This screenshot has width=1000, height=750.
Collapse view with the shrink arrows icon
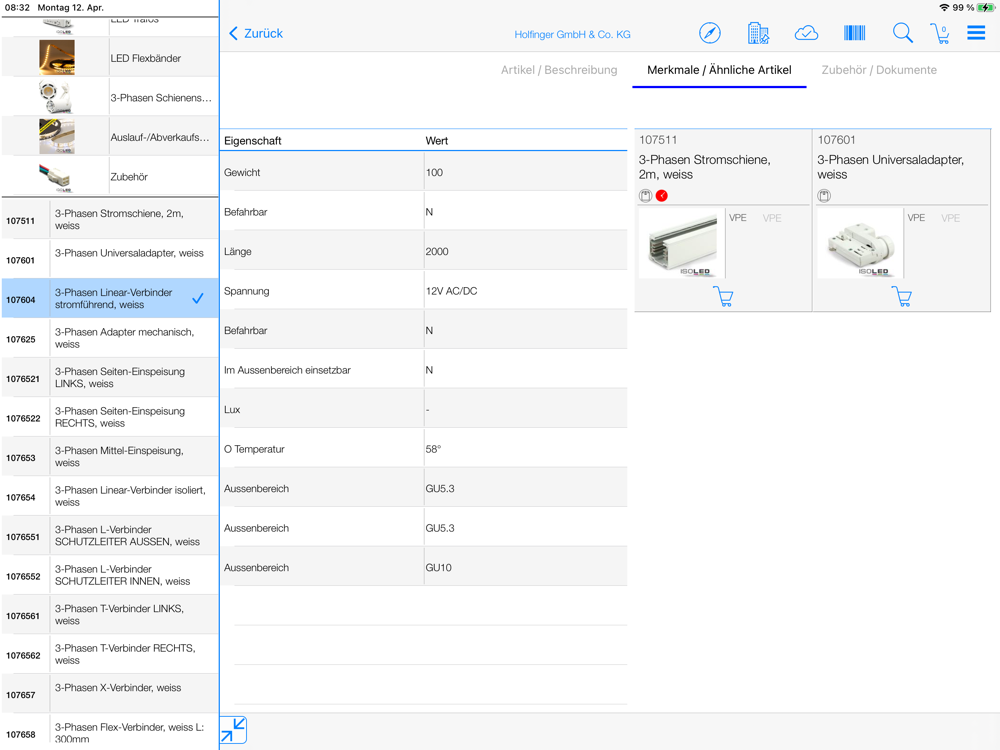click(233, 730)
